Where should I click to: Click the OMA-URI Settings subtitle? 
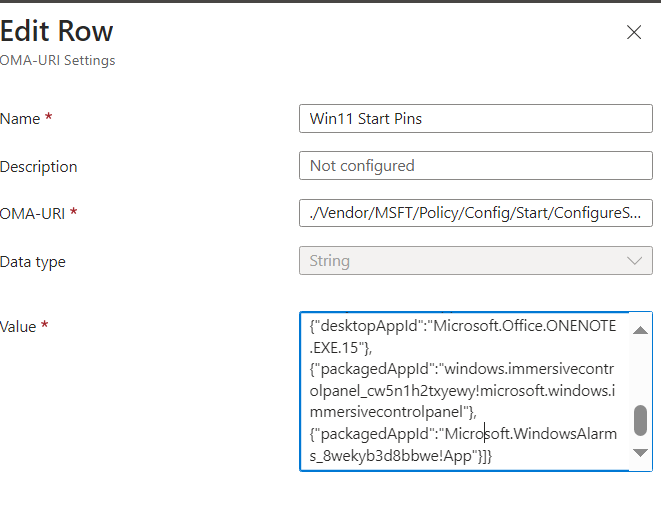57,60
